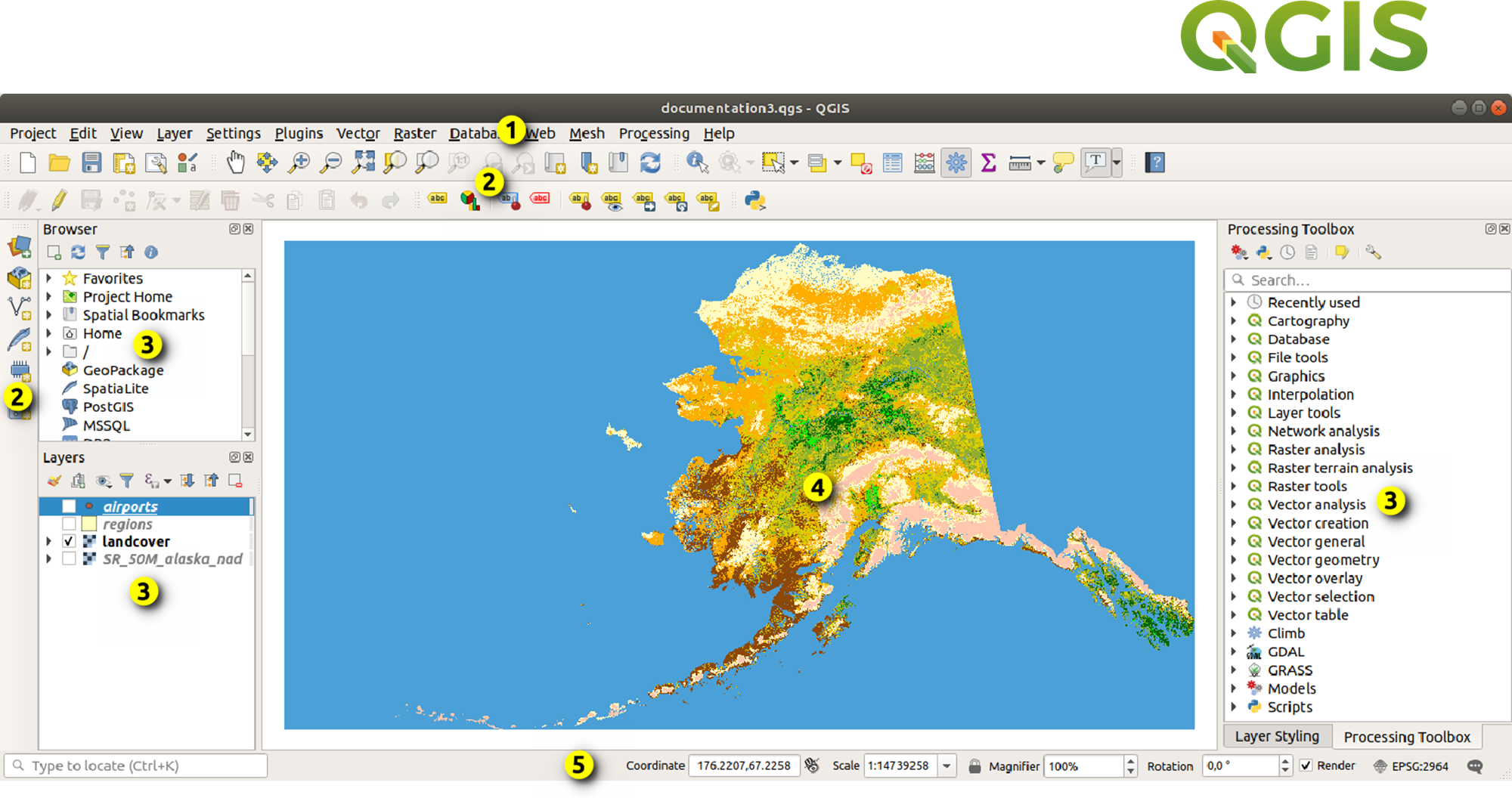Screen dimensions: 1512x798
Task: Click the Type to locate search field
Action: click(x=136, y=766)
